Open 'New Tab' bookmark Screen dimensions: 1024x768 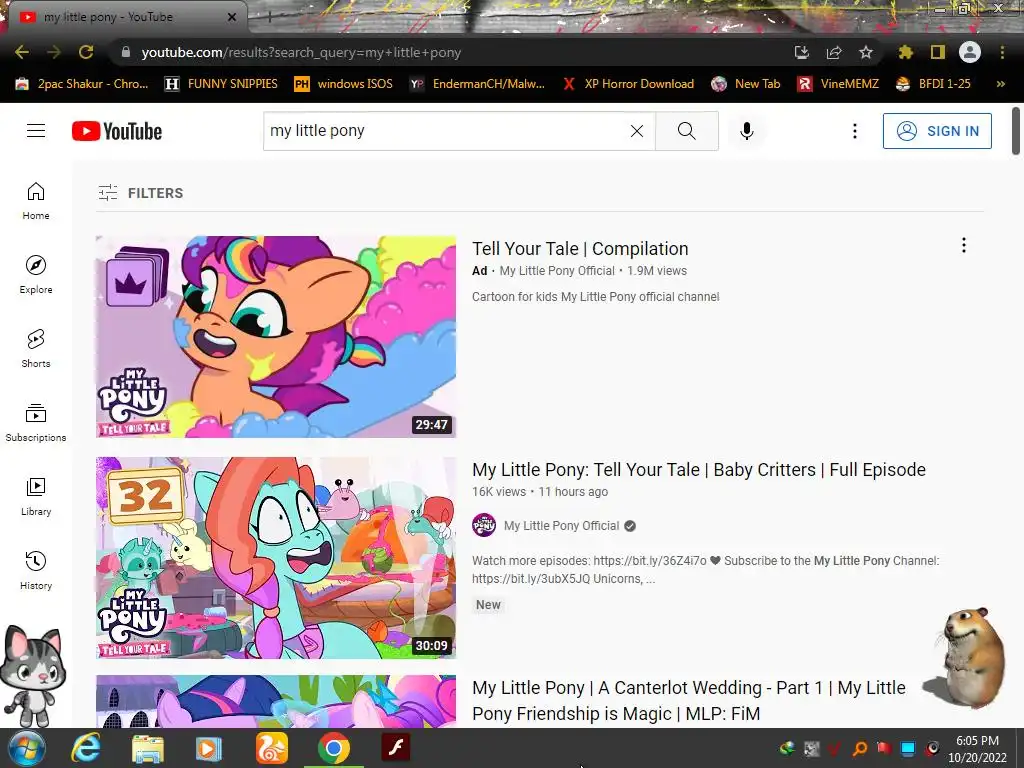pos(746,84)
